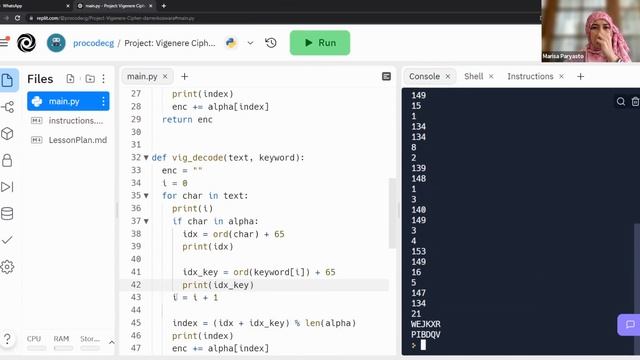
Task: Clear the console with trash icon
Action: tap(635, 101)
